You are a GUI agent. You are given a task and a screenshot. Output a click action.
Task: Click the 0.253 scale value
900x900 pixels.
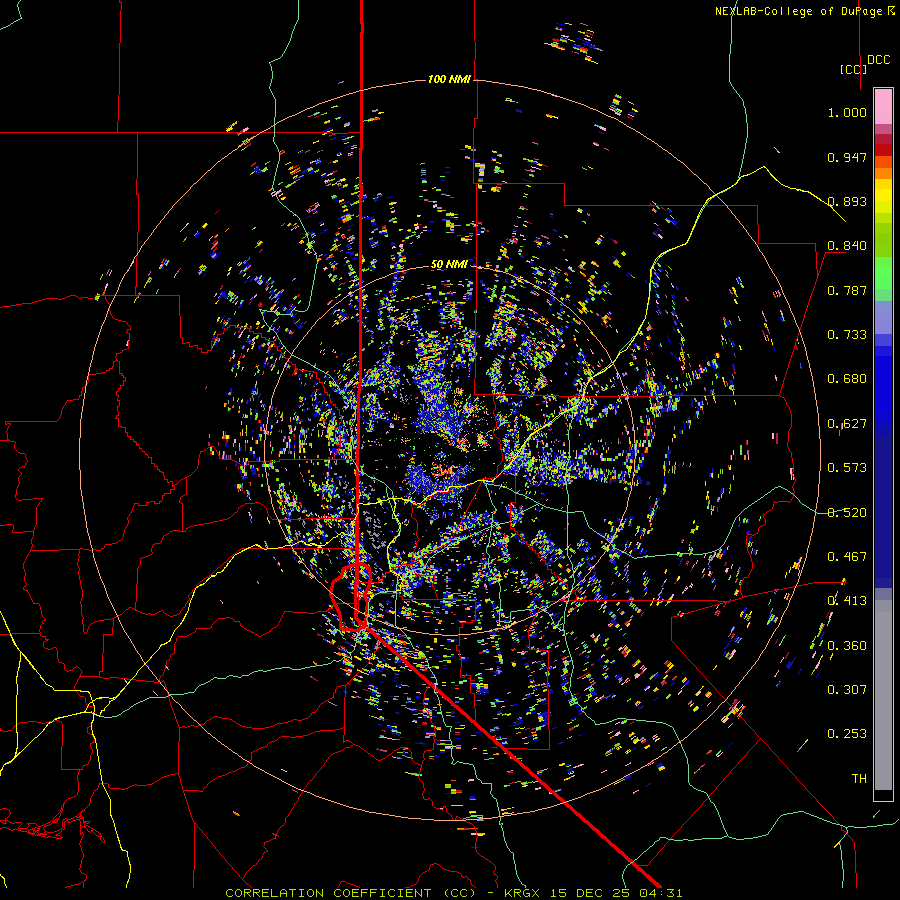(x=847, y=734)
